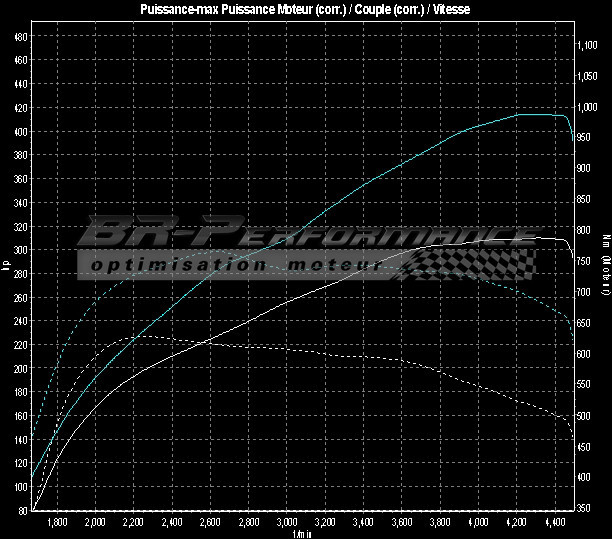The width and height of the screenshot is (612, 539).
Task: Click the 80 tick on the hp axis
Action: [22, 511]
